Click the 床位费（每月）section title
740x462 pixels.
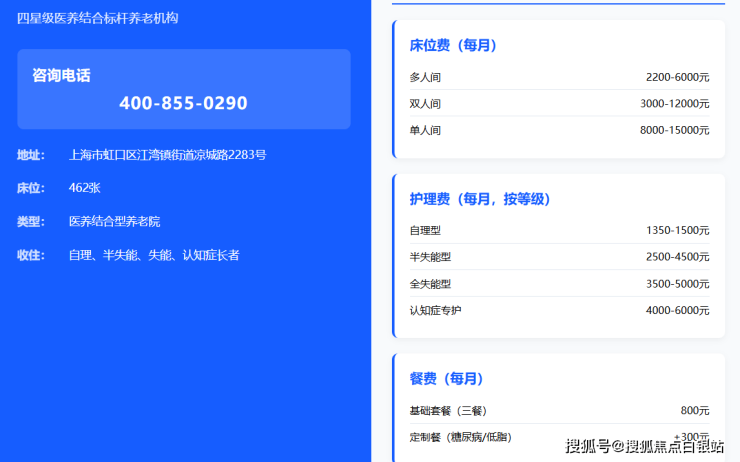click(453, 45)
